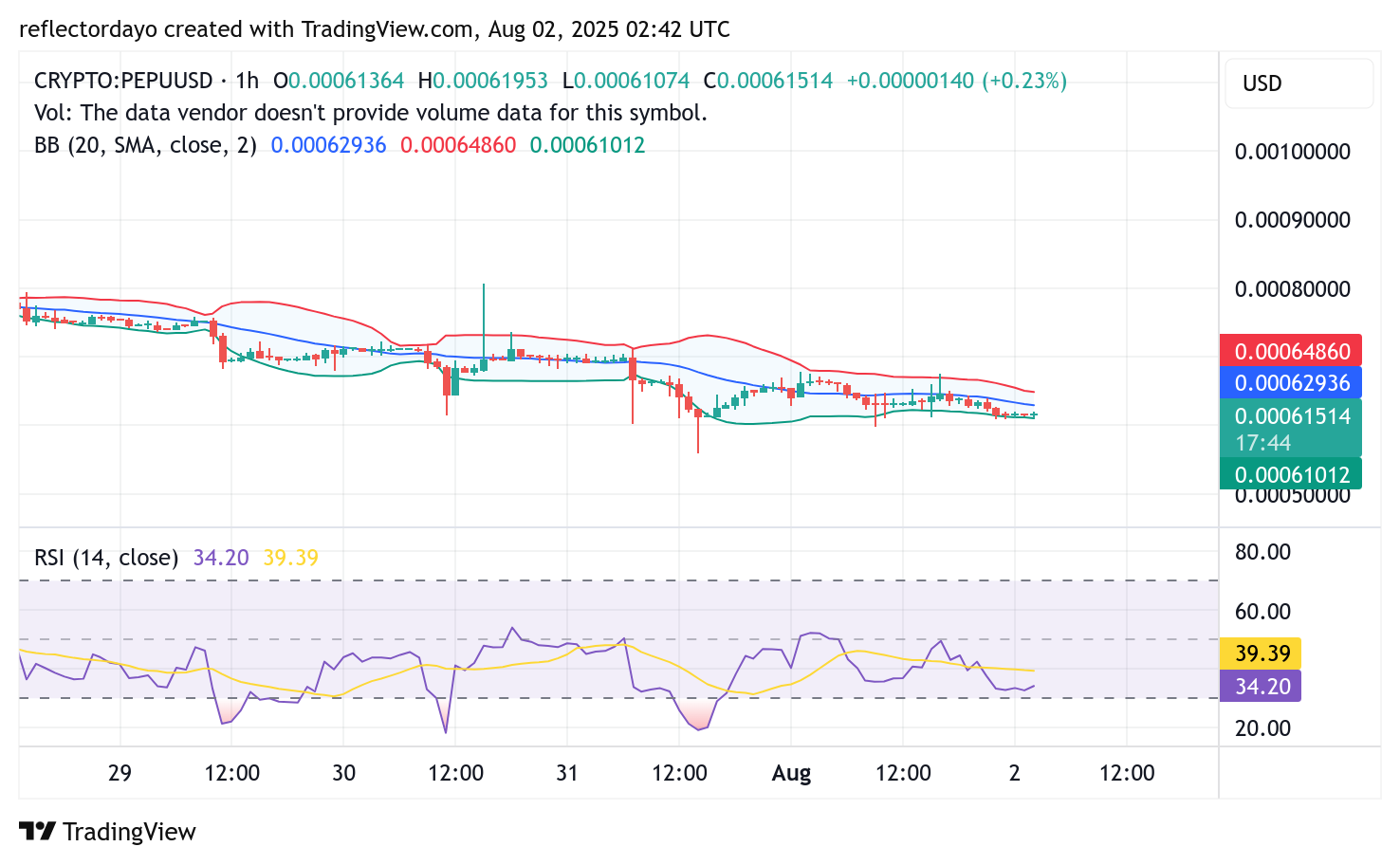This screenshot has height=865, width=1400.
Task: Click the 0.00100000 price scale level
Action: click(1292, 152)
